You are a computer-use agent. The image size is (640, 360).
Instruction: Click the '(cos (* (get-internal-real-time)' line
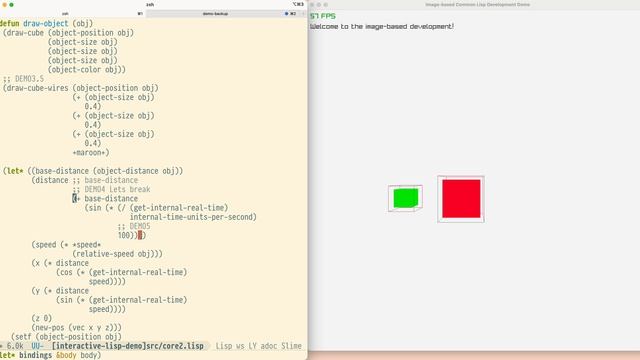point(121,272)
